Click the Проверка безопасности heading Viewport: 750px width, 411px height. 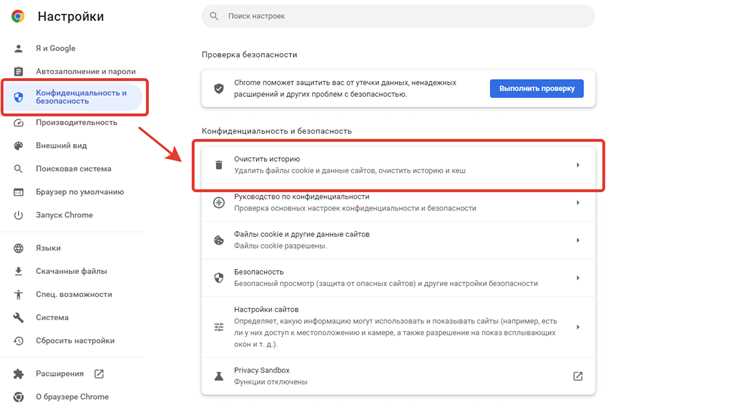pyautogui.click(x=249, y=55)
